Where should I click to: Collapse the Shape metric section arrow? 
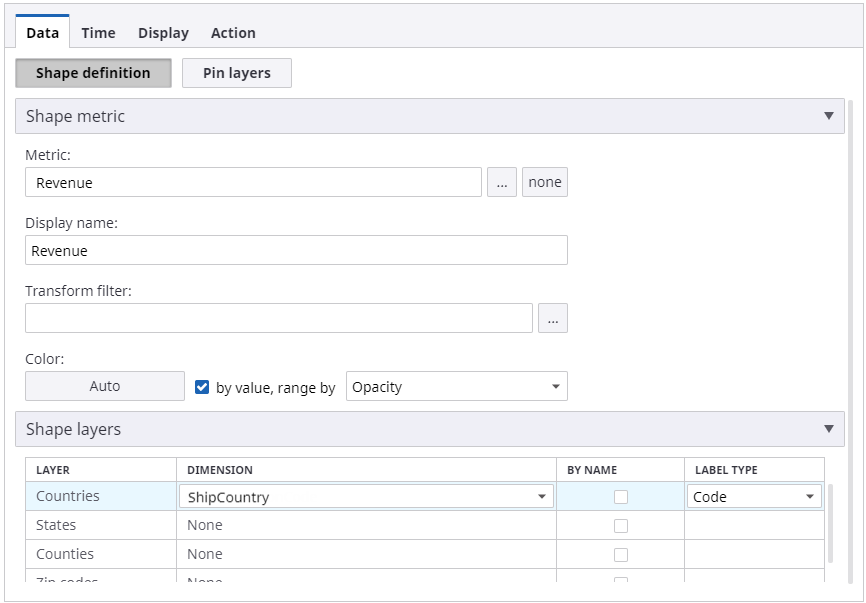828,116
